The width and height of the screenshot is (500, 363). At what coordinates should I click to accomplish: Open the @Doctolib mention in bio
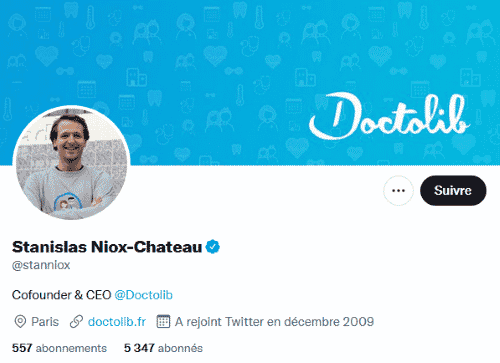[x=144, y=295]
